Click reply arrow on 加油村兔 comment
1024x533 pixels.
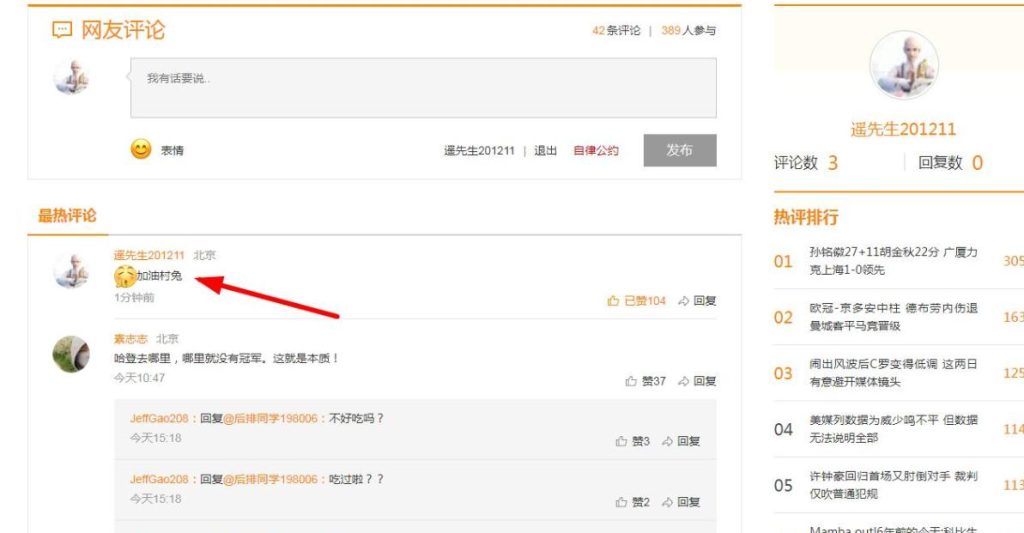pos(684,300)
